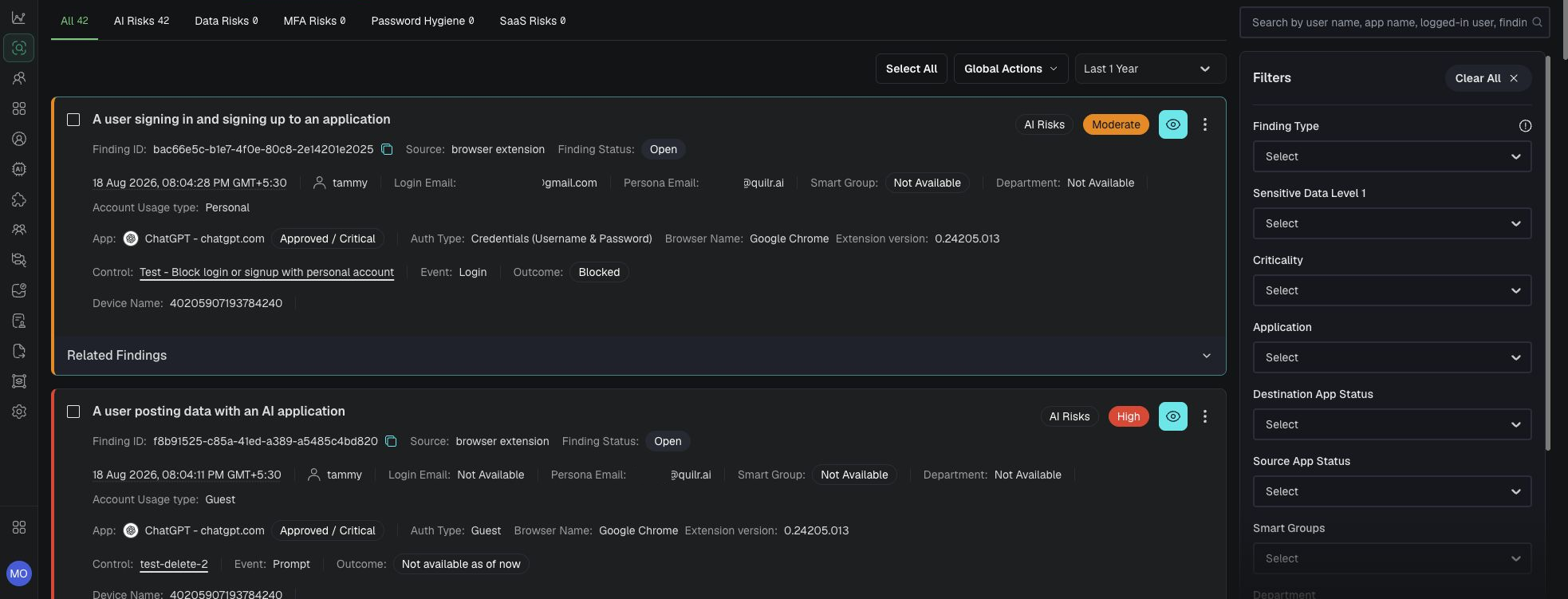Open the Last 1 Year time range dropdown
Screen dimensions: 1568x599
point(1149,69)
